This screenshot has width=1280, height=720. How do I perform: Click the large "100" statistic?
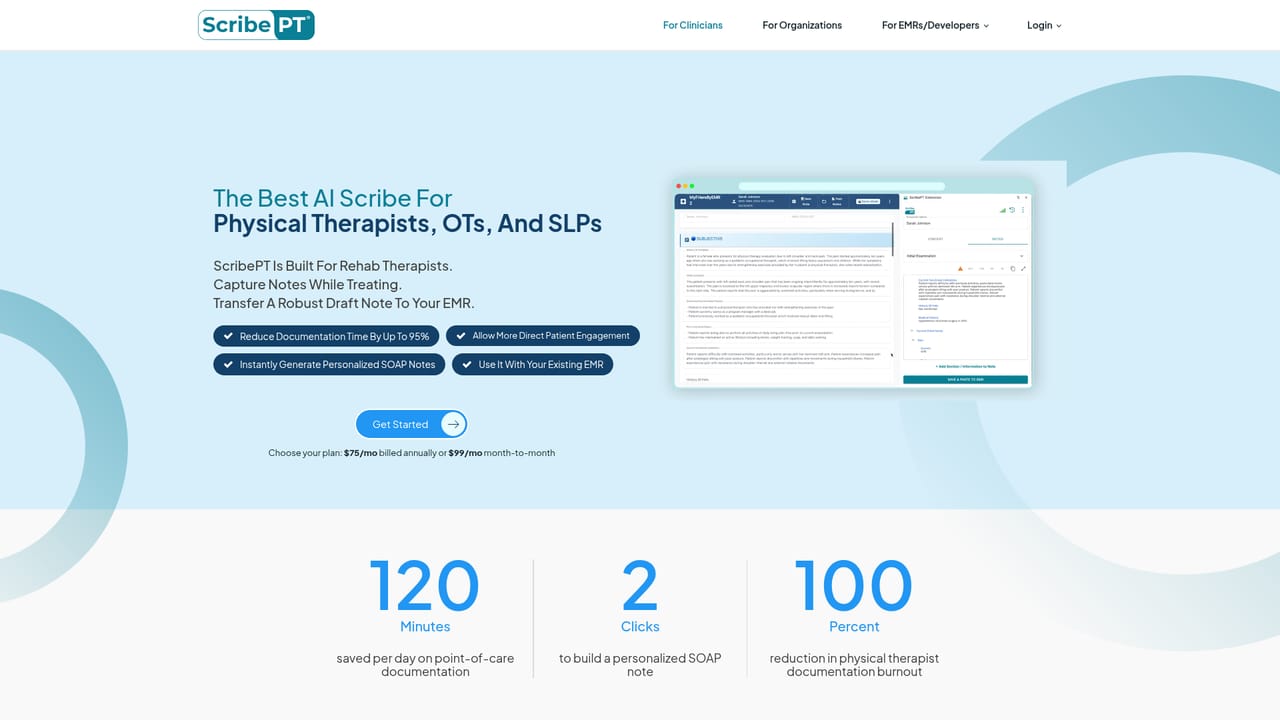[854, 586]
